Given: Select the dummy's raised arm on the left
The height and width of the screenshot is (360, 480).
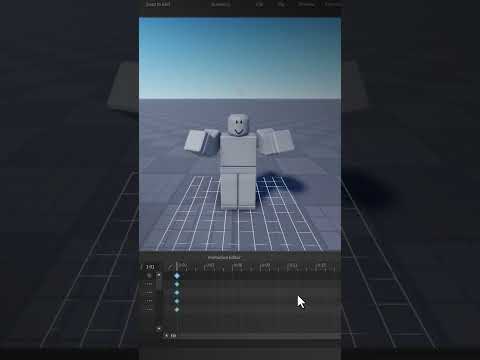Looking at the screenshot, I should [202, 142].
